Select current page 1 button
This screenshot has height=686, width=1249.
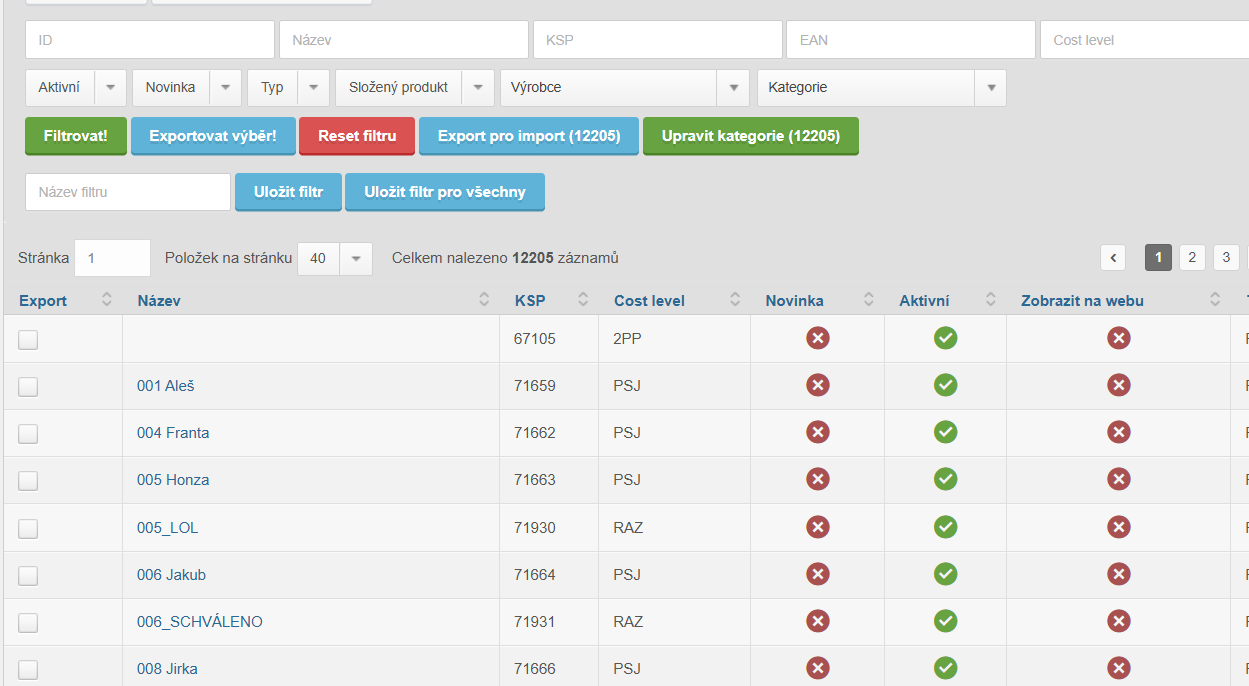click(x=1158, y=258)
